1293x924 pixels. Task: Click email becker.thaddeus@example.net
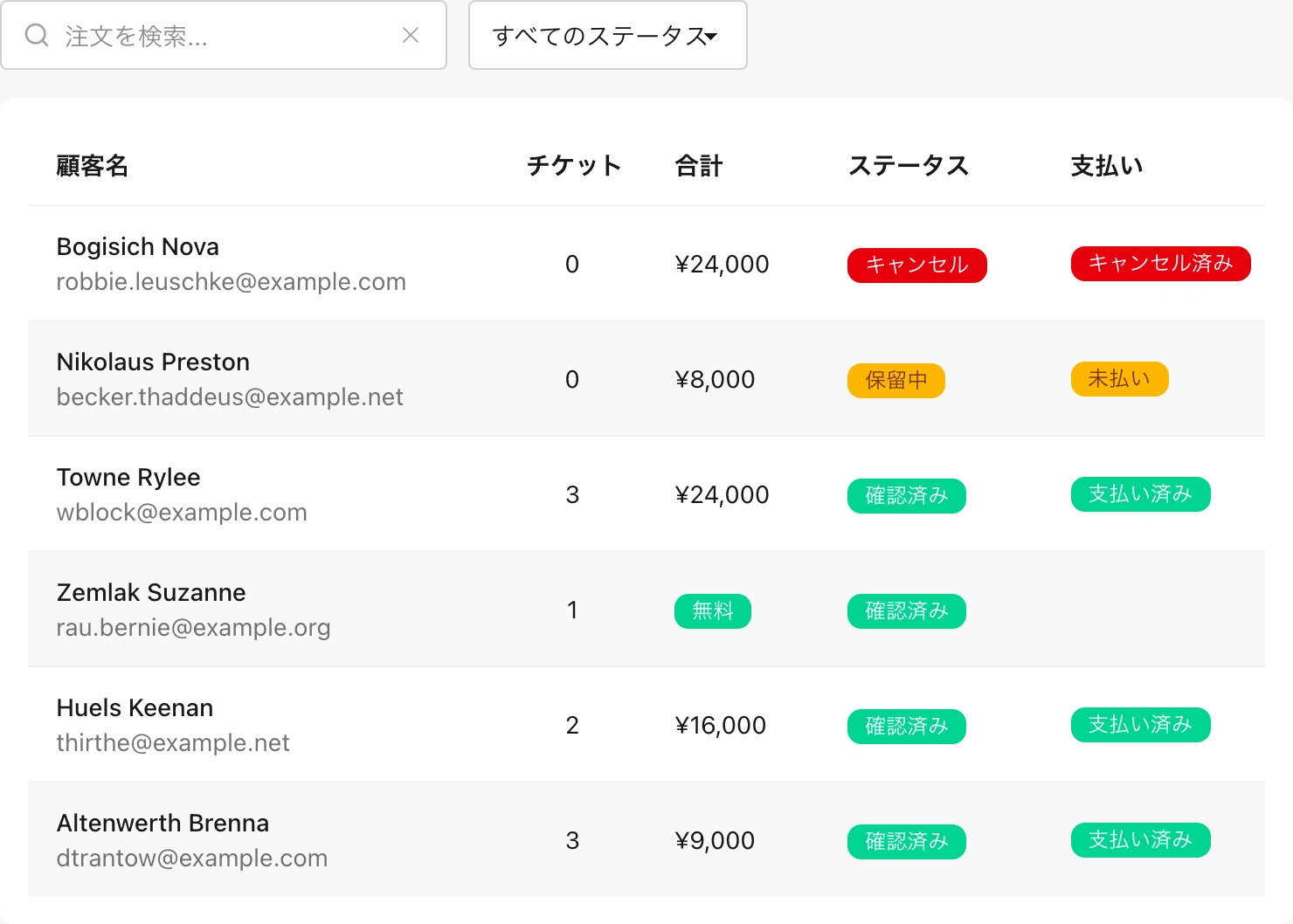click(230, 397)
